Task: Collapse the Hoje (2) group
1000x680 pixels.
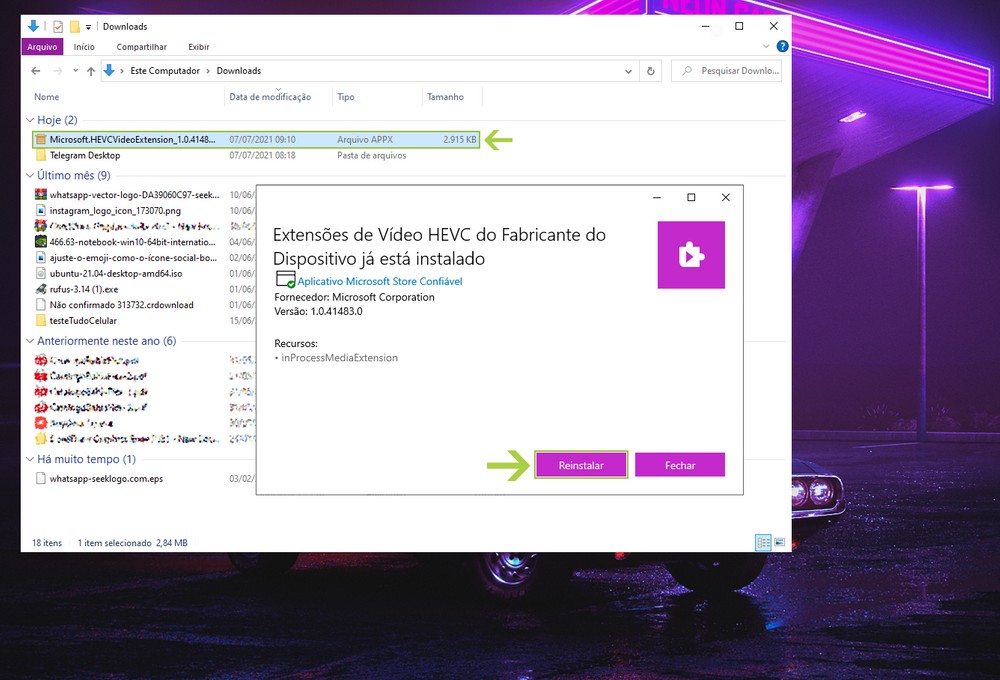Action: click(x=29, y=120)
